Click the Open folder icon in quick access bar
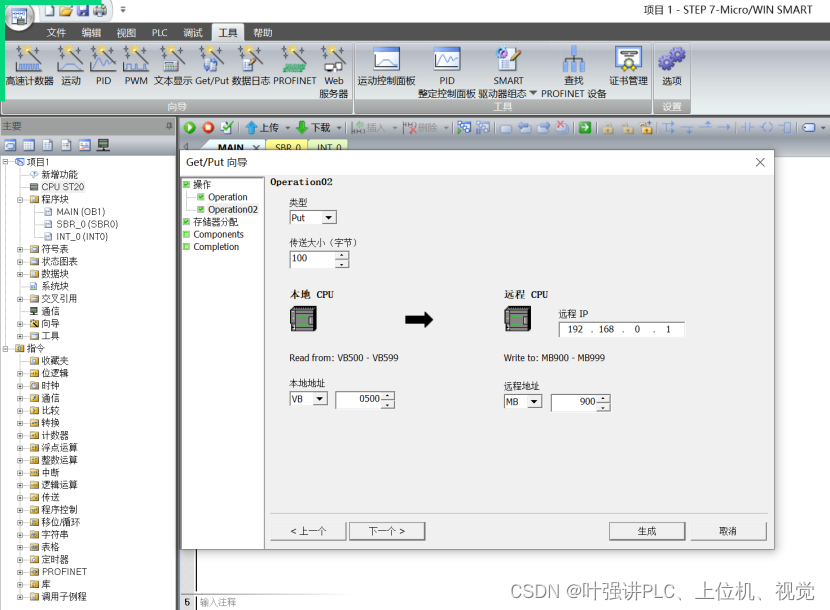This screenshot has width=830, height=610. point(66,10)
